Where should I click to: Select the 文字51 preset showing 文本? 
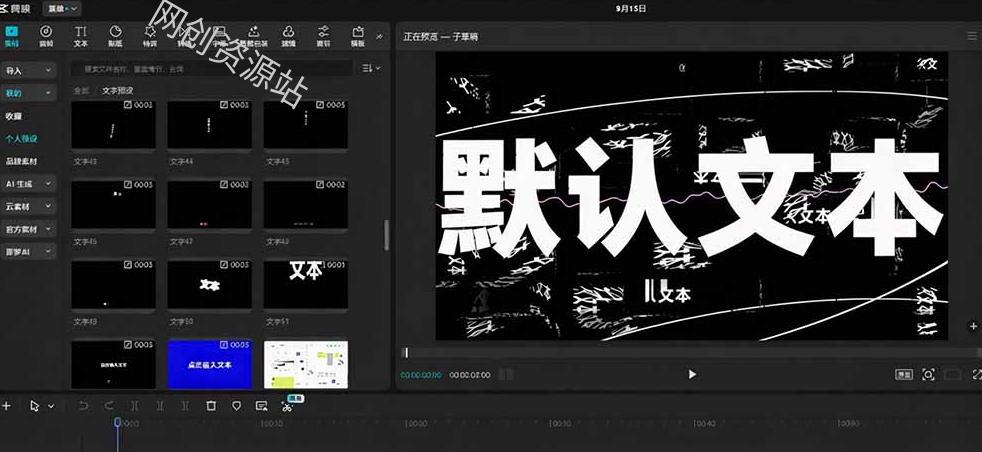click(306, 284)
